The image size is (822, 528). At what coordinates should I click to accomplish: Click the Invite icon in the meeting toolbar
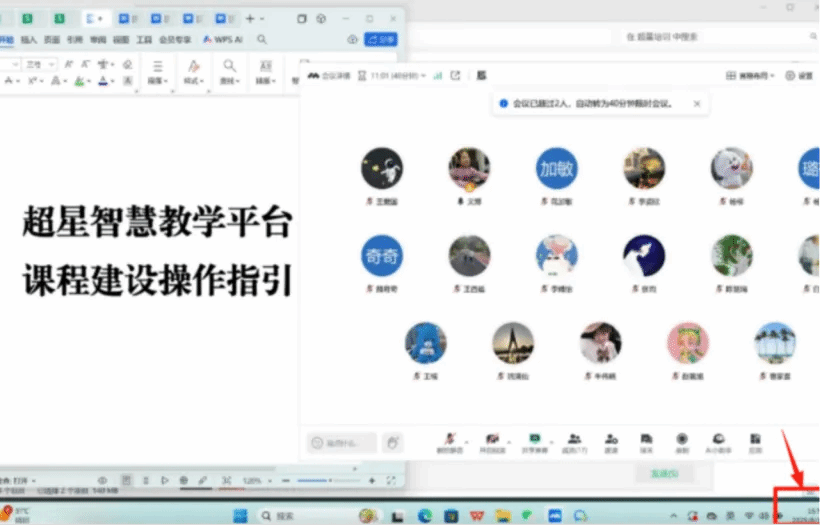tap(610, 441)
